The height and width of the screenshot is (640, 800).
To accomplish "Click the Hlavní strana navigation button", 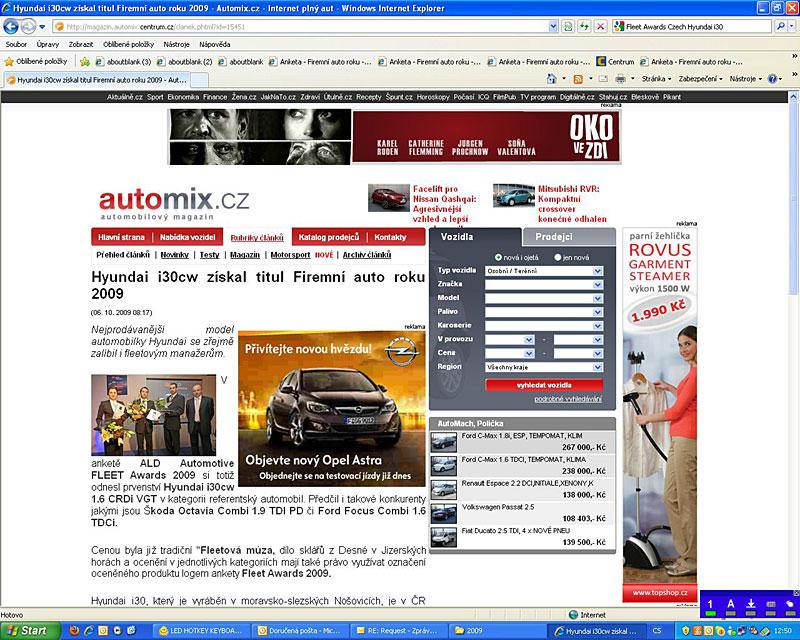I will tap(121, 237).
